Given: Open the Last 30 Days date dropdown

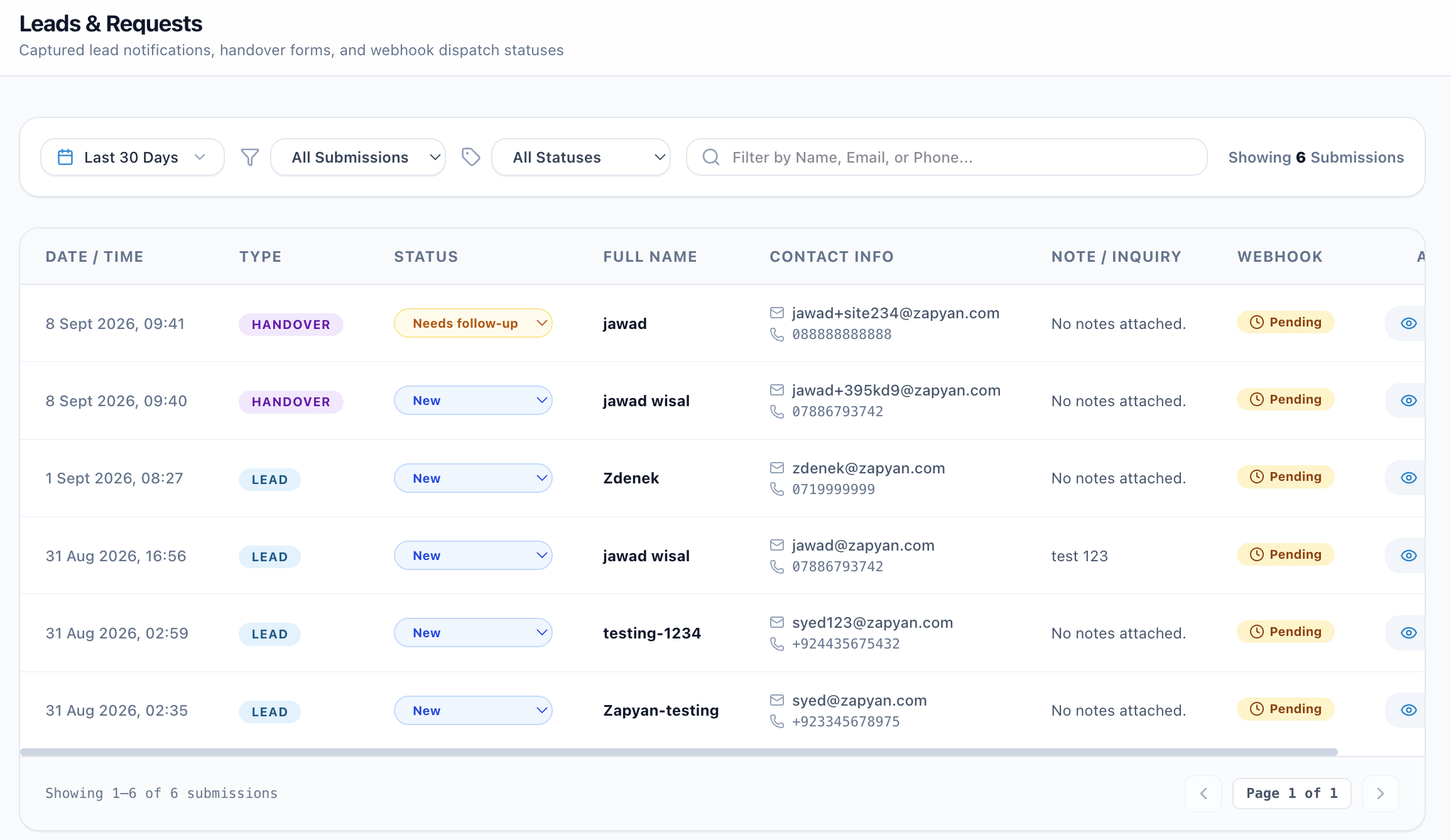Looking at the screenshot, I should [x=133, y=157].
